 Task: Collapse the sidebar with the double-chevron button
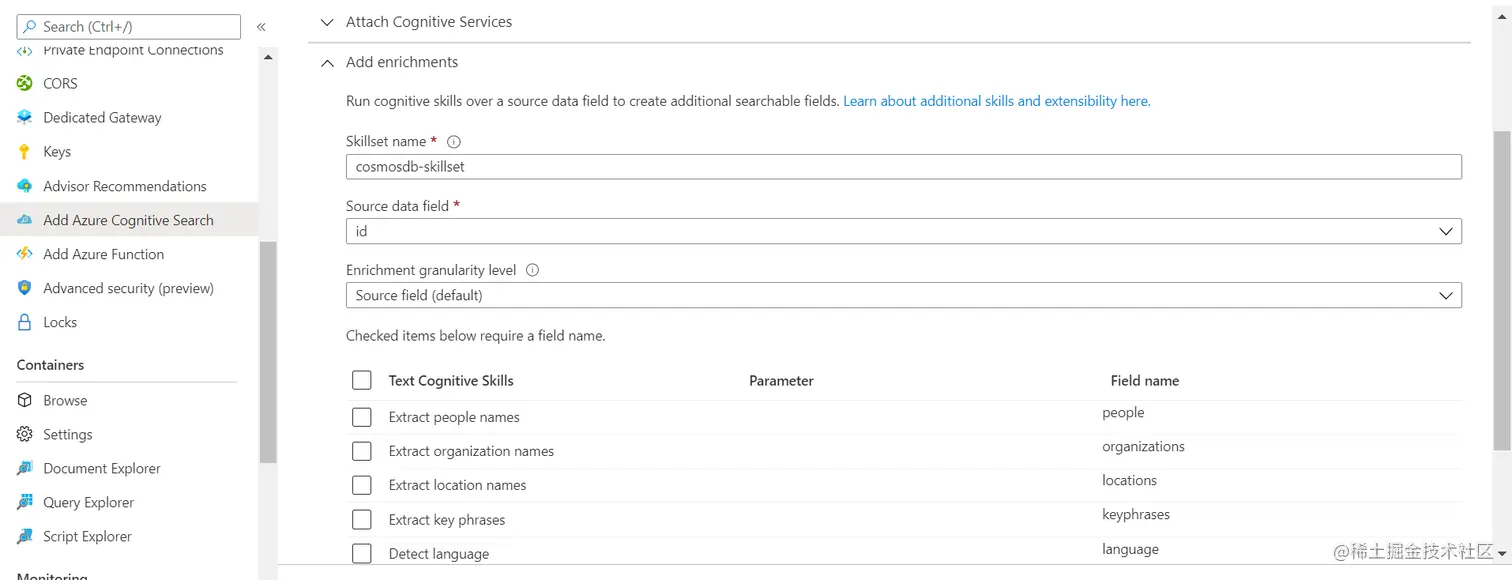tap(261, 27)
